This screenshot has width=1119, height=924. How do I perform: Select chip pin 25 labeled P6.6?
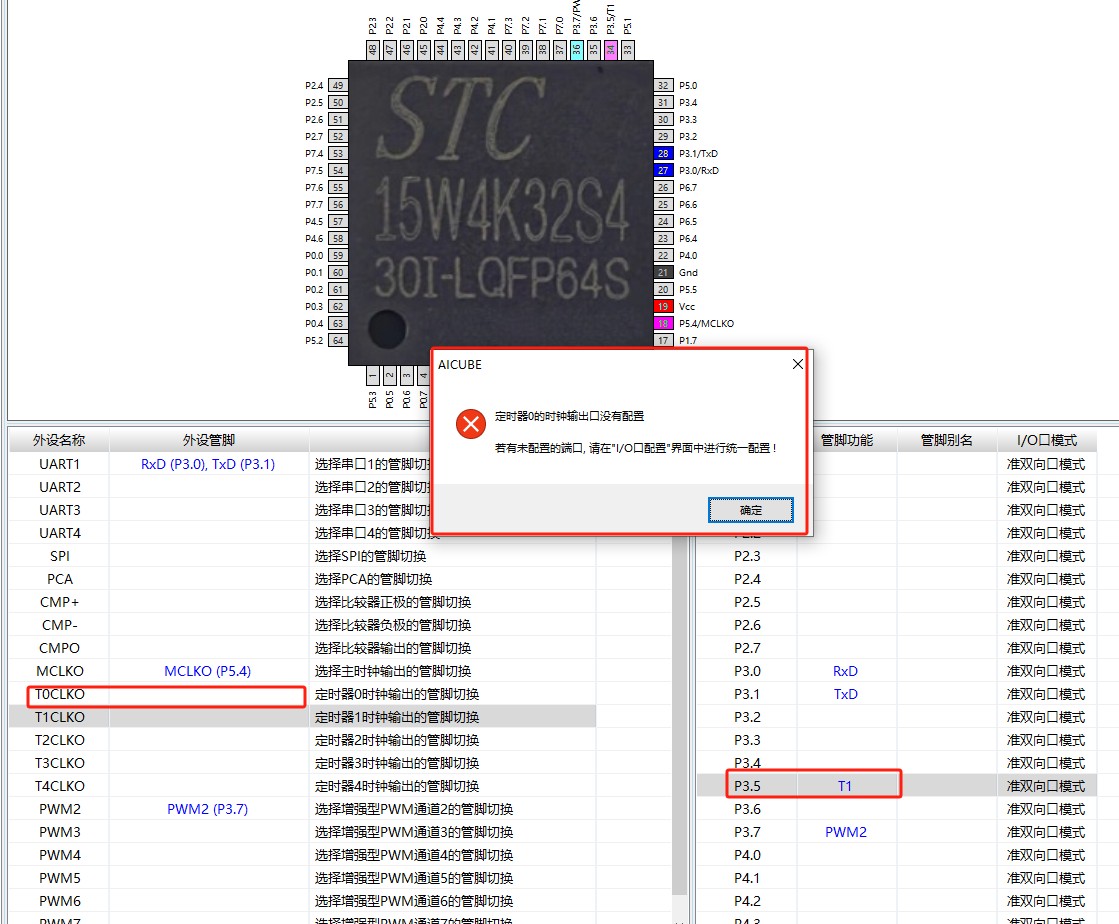[663, 204]
